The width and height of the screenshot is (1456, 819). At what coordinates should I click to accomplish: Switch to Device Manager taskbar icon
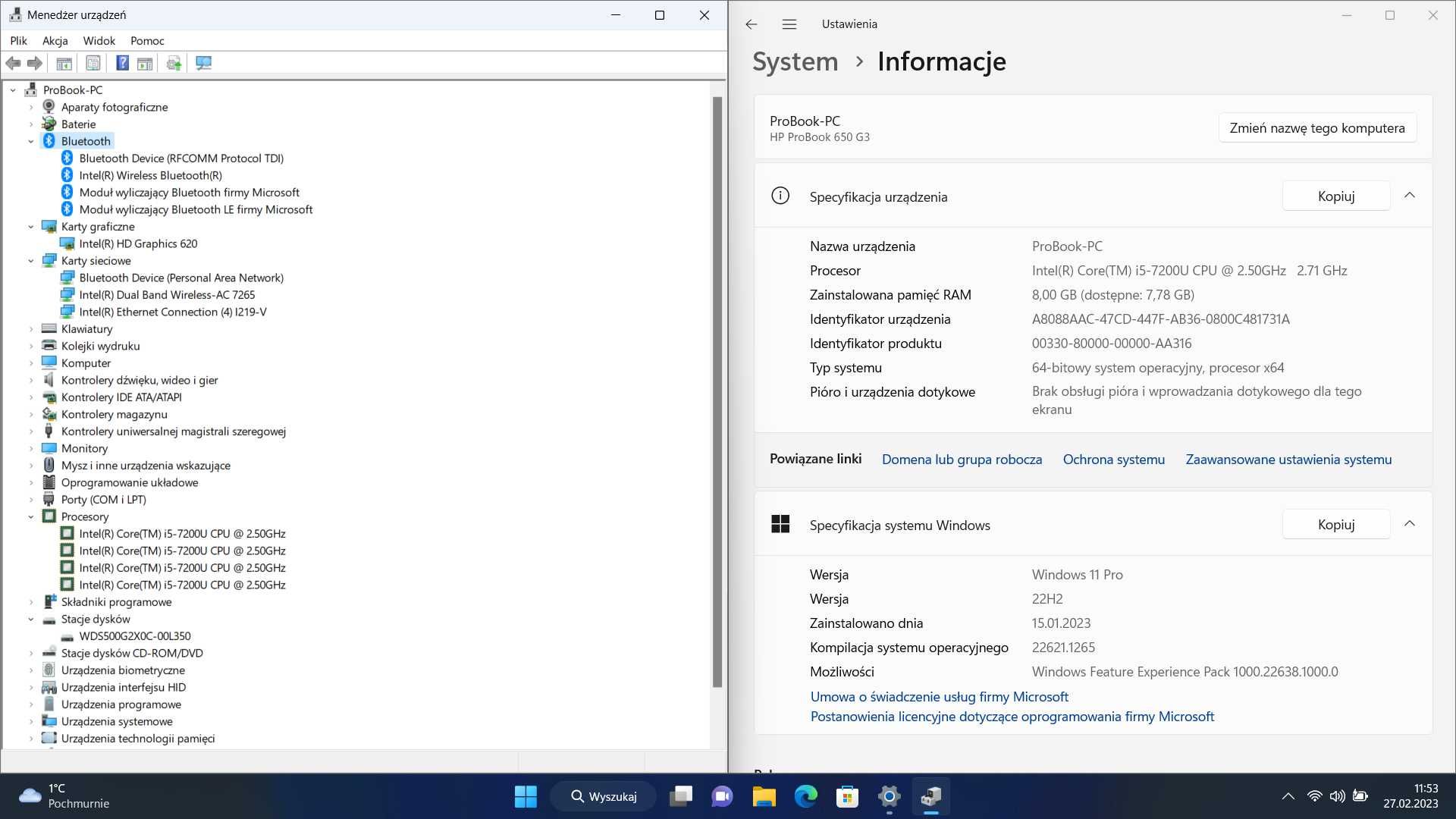(930, 796)
